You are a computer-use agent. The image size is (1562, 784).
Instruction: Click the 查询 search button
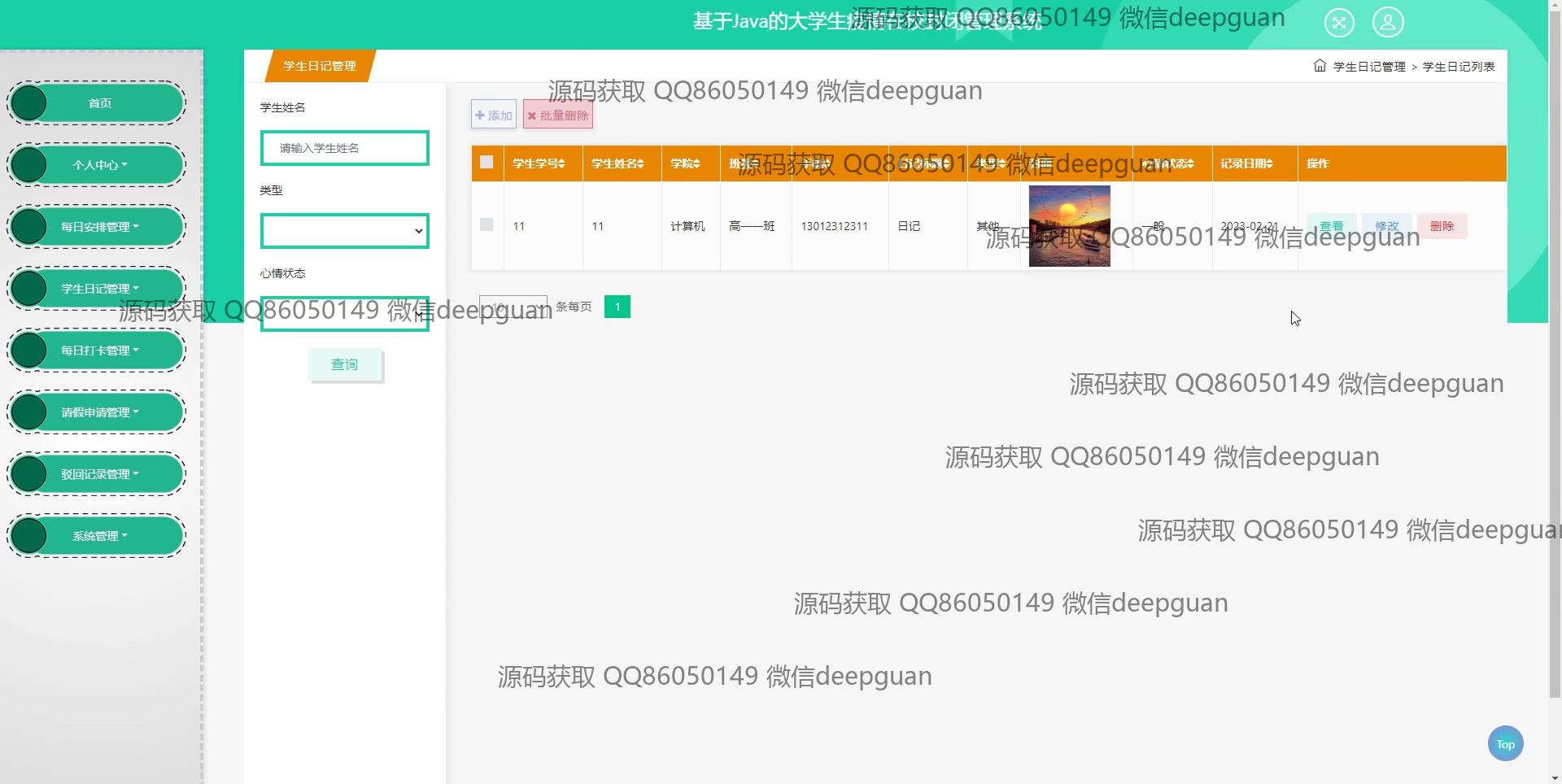344,364
